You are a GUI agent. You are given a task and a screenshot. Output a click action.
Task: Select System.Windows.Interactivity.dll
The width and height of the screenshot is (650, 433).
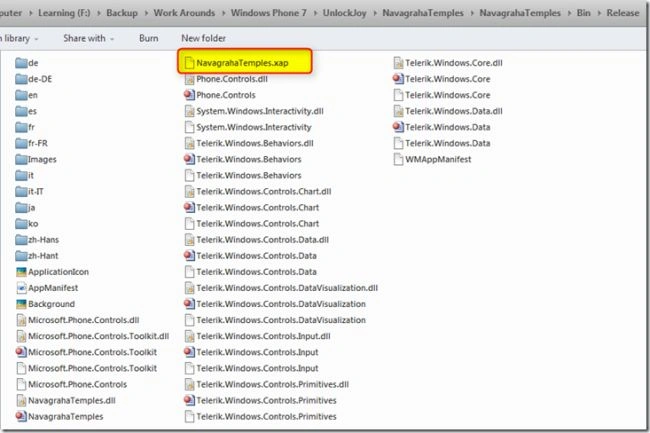(254, 111)
